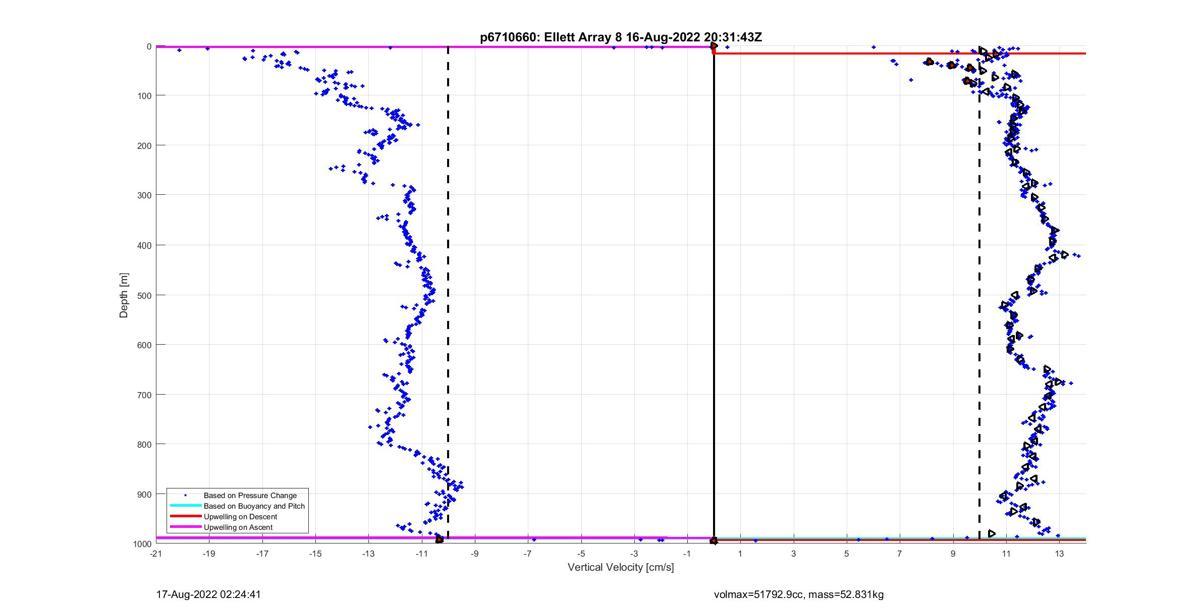The height and width of the screenshot is (611, 1200).
Task: Click x-axis tick label '-11'
Action: (x=421, y=554)
